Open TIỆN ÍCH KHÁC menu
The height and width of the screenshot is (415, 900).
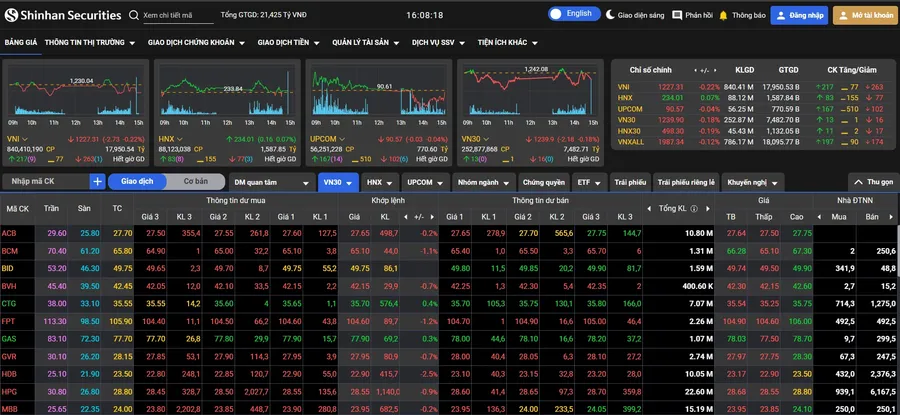(507, 42)
